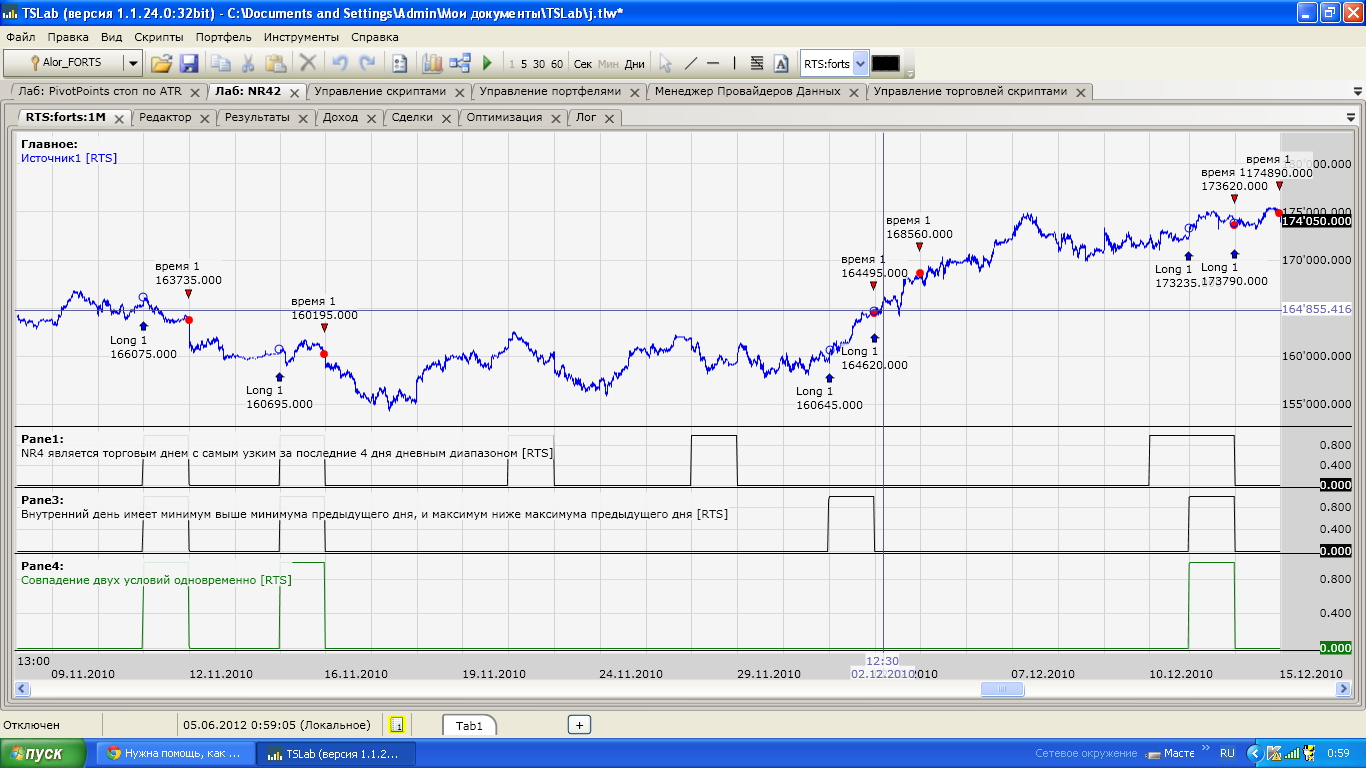Click the text annotation 'A' tool icon
Image resolution: width=1366 pixels, height=768 pixels.
(x=781, y=63)
